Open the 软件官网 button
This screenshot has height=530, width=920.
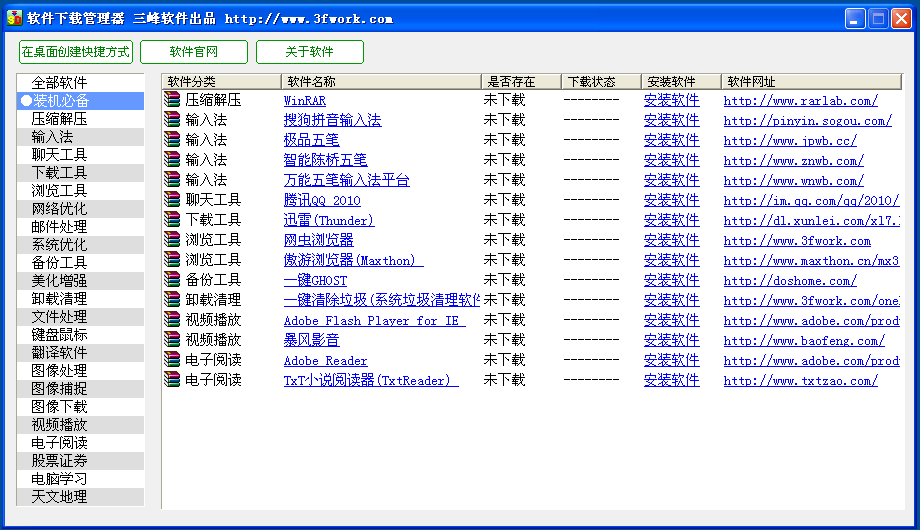194,52
